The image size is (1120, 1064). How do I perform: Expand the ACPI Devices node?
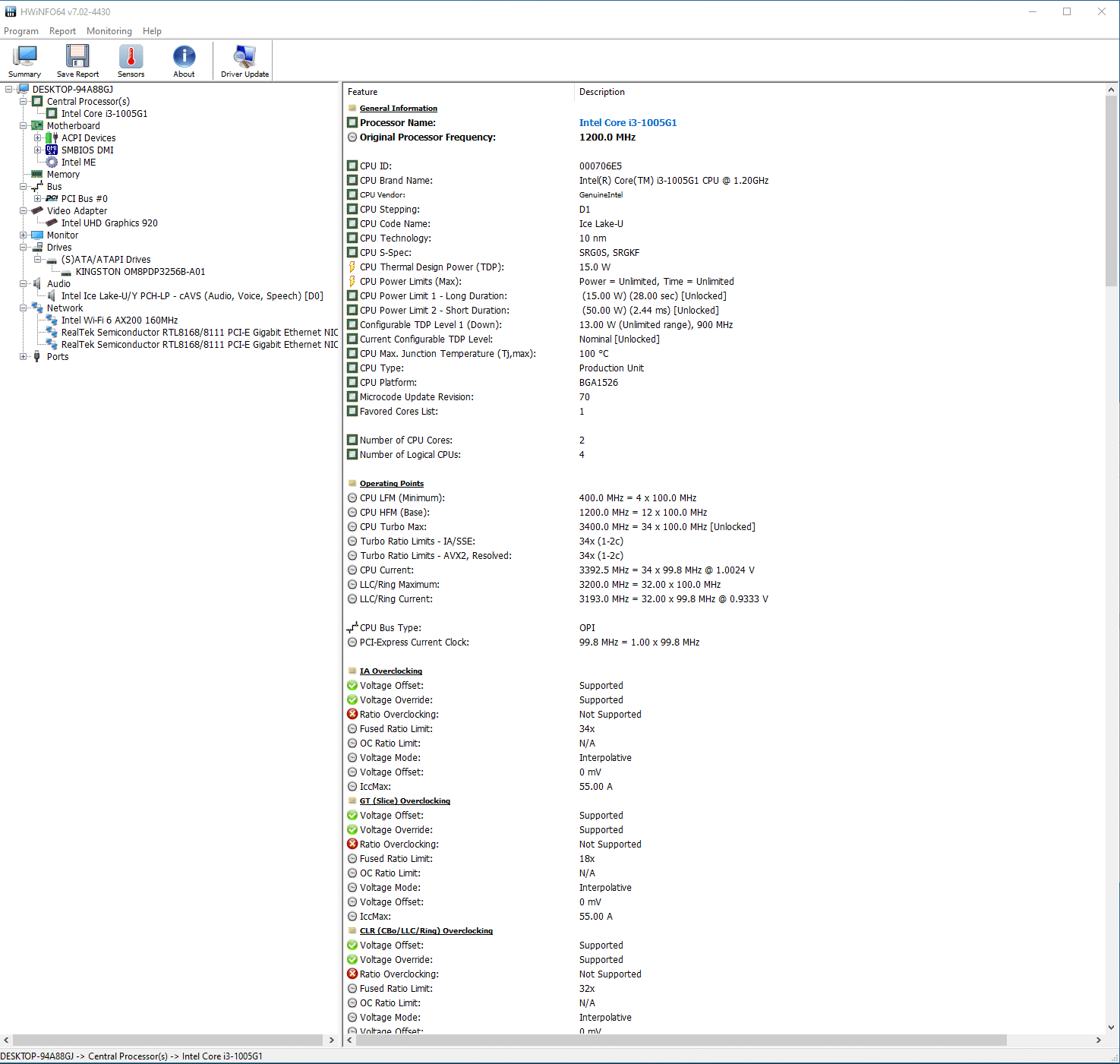[37, 137]
